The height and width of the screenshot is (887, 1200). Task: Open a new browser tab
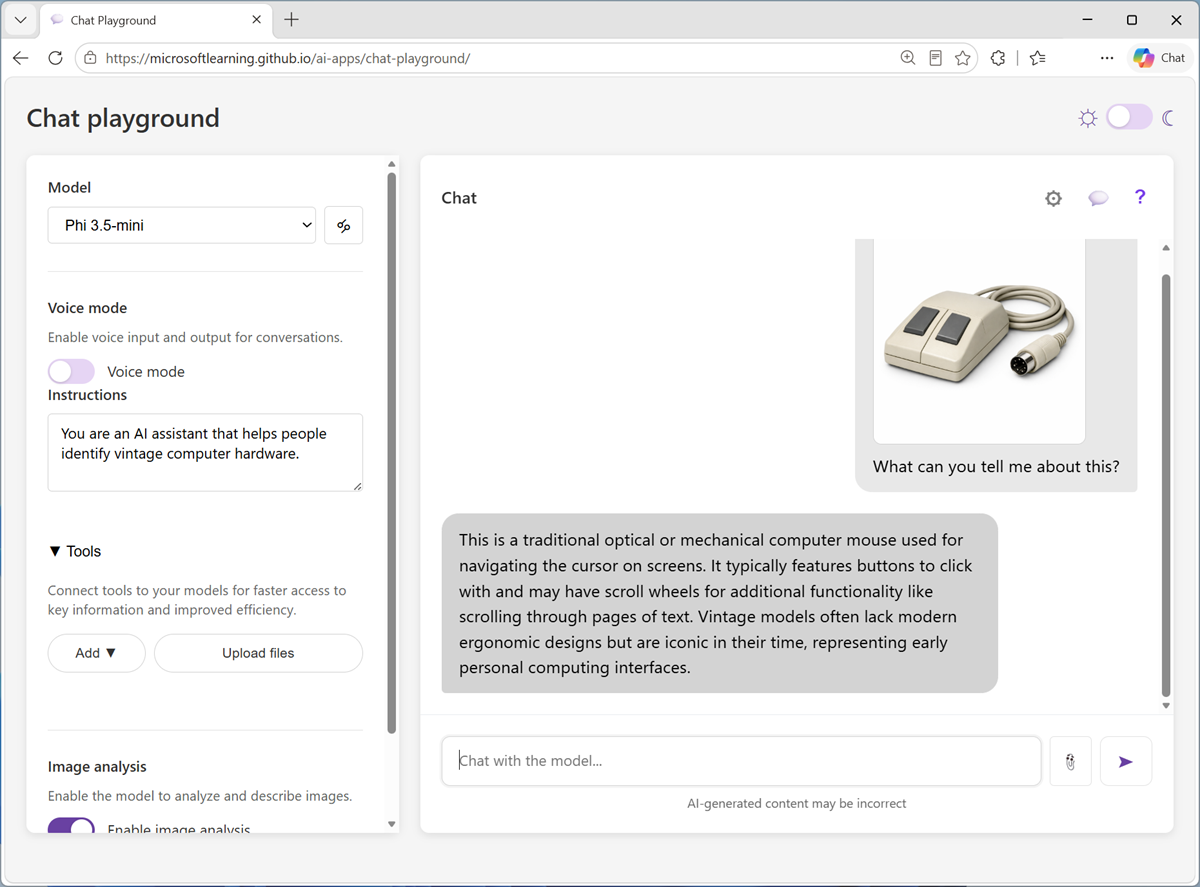tap(291, 19)
